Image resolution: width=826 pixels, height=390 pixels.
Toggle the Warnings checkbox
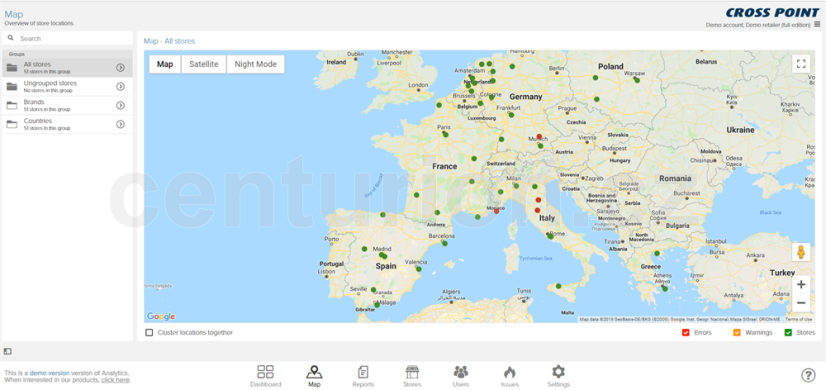point(736,333)
